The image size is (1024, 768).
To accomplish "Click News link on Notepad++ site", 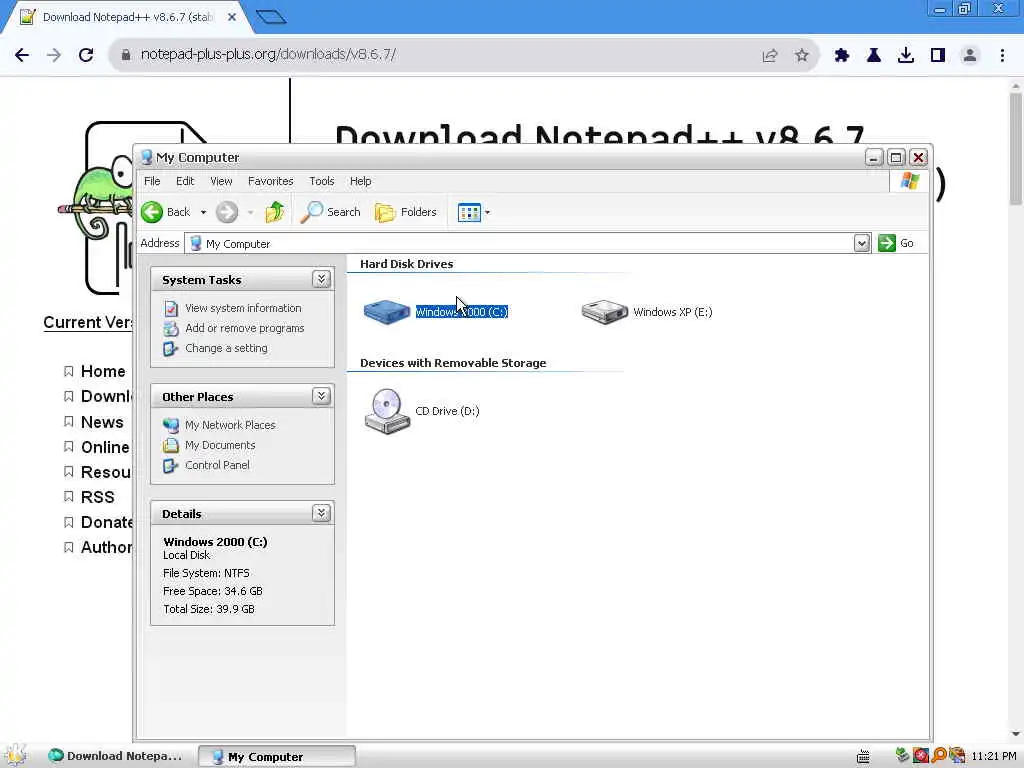I will click(x=102, y=422).
